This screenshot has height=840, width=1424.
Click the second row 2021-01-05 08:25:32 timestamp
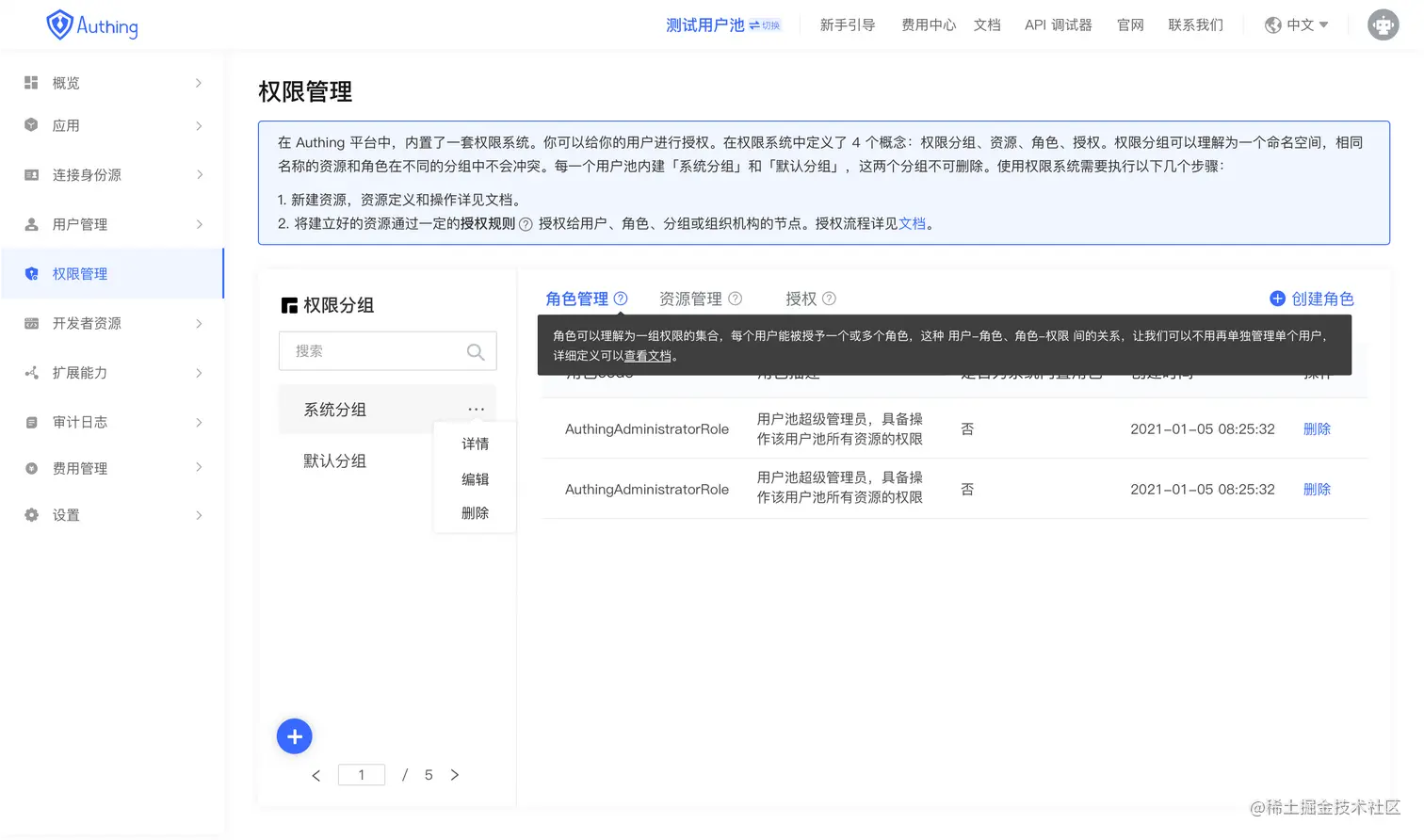1203,490
